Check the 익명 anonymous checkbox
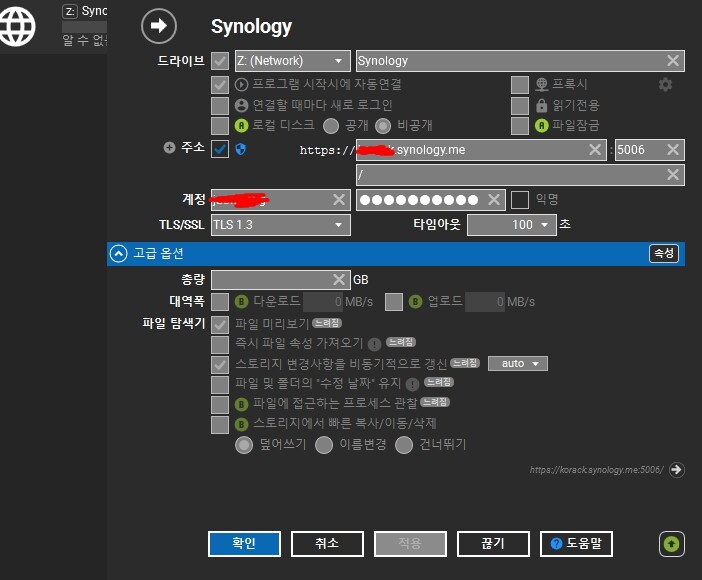702x580 pixels. (519, 200)
